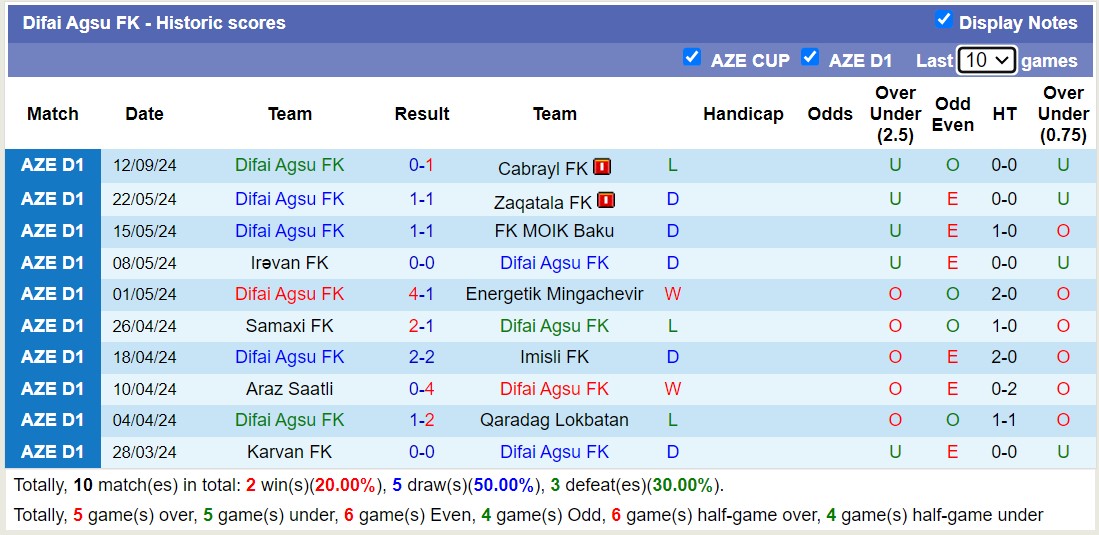Toggle the Display Notes checkbox

[x=943, y=20]
